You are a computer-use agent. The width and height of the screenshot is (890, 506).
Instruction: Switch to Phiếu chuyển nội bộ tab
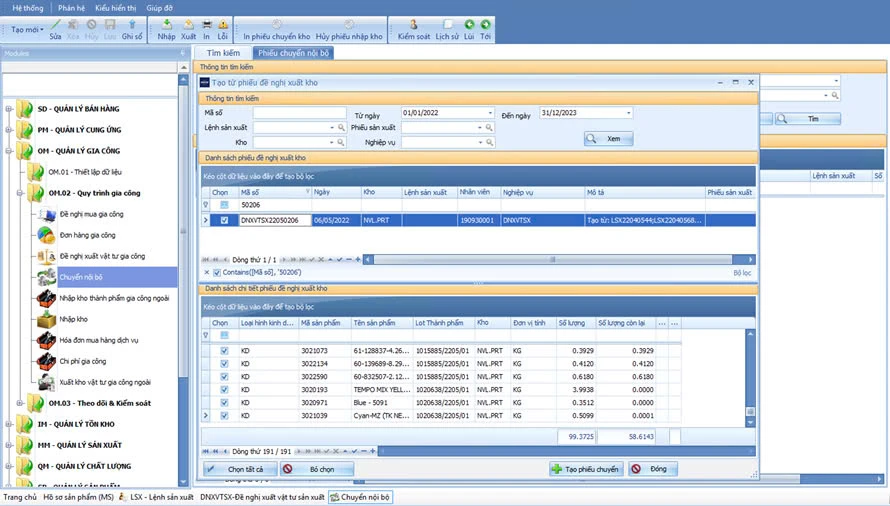tap(293, 53)
